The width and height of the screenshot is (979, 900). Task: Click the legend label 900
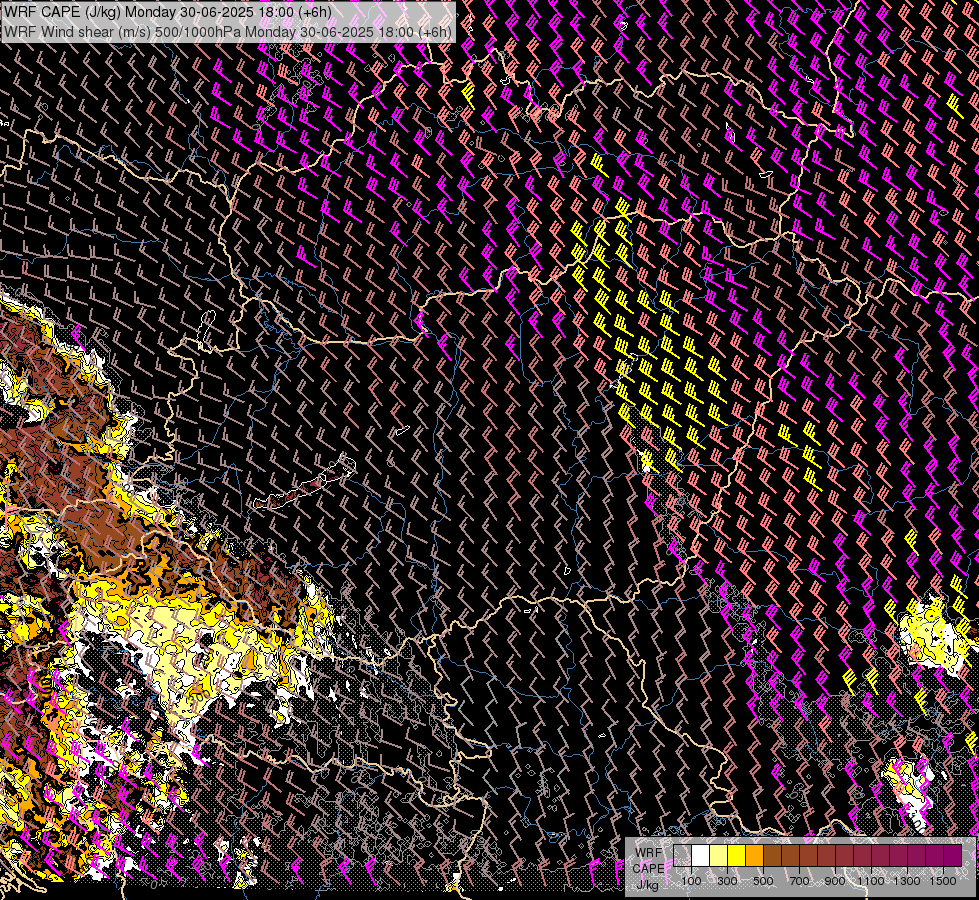(835, 881)
